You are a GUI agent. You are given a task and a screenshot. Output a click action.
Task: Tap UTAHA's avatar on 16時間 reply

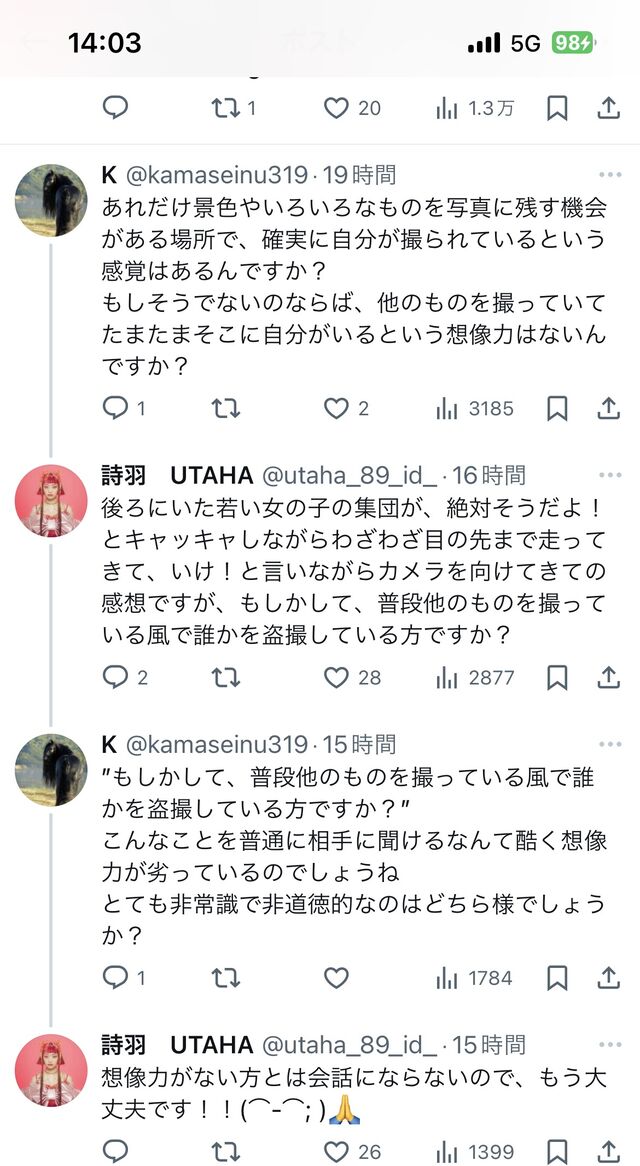click(x=51, y=500)
